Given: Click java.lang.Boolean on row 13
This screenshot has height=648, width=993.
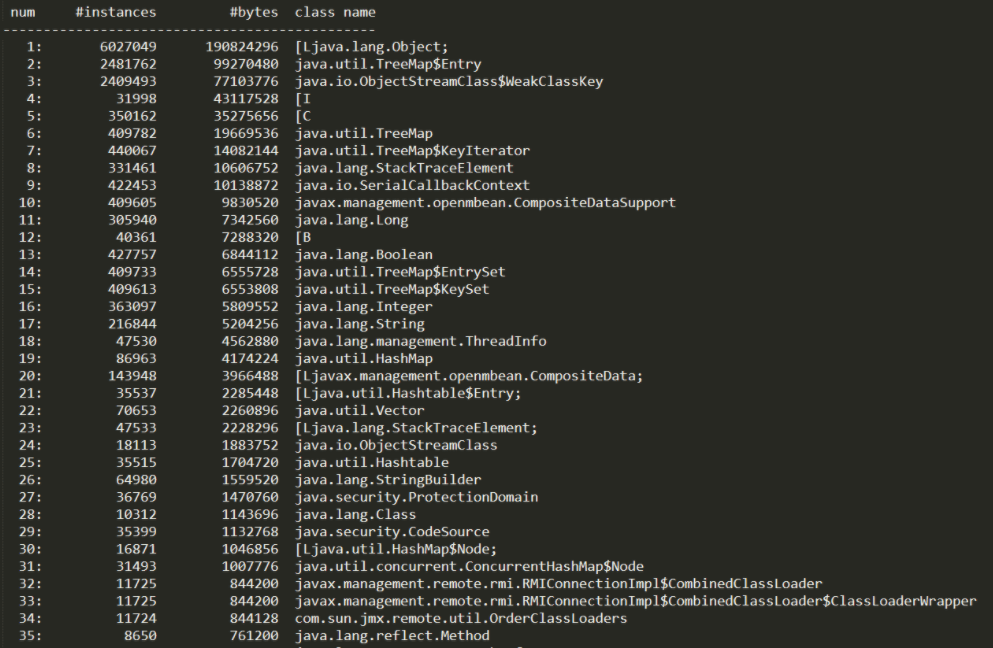Looking at the screenshot, I should click(364, 255).
